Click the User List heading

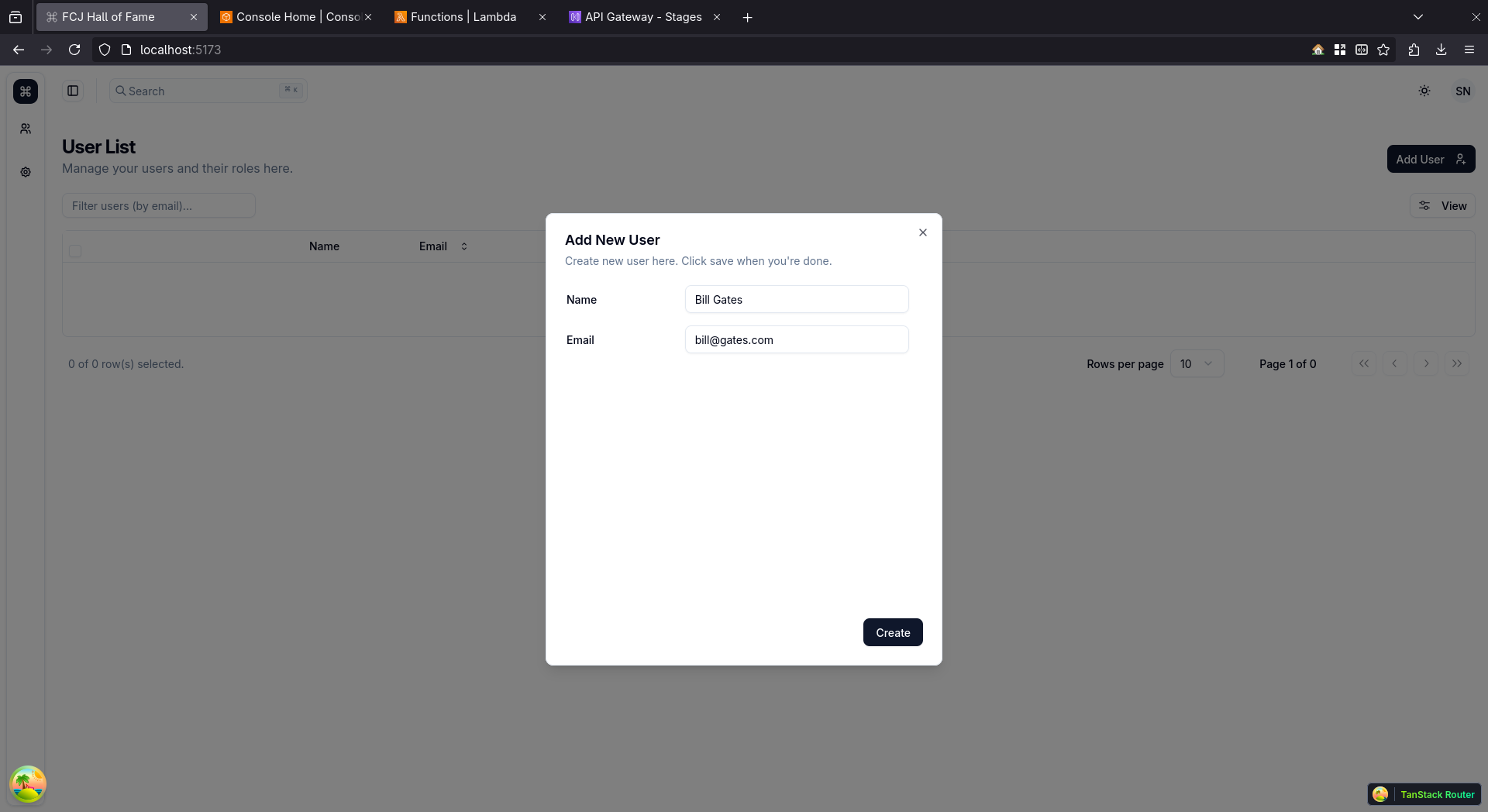[98, 146]
